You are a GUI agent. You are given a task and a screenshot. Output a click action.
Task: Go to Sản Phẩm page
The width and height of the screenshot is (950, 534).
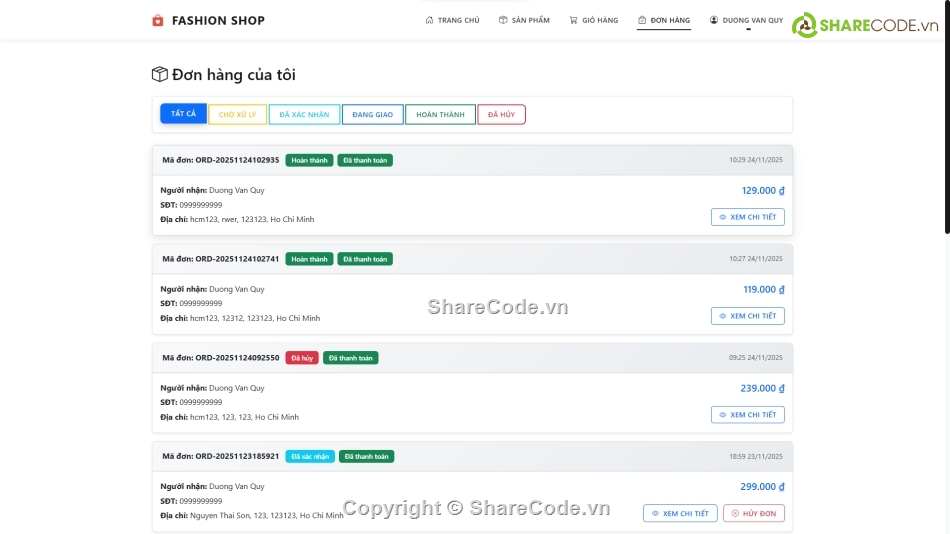524,20
